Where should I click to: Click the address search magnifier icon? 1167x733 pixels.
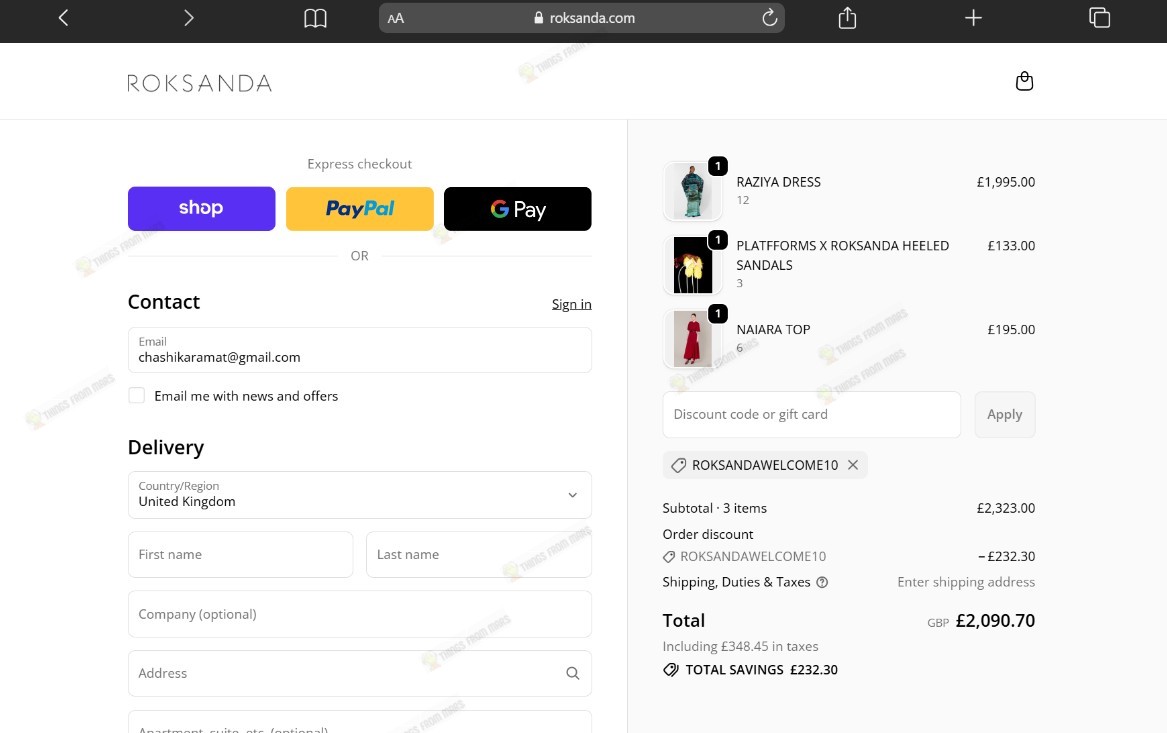click(x=572, y=673)
